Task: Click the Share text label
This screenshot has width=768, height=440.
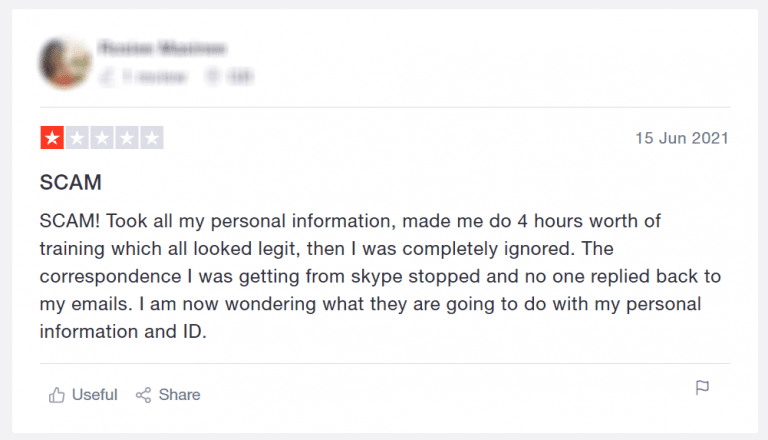Action: (x=180, y=395)
